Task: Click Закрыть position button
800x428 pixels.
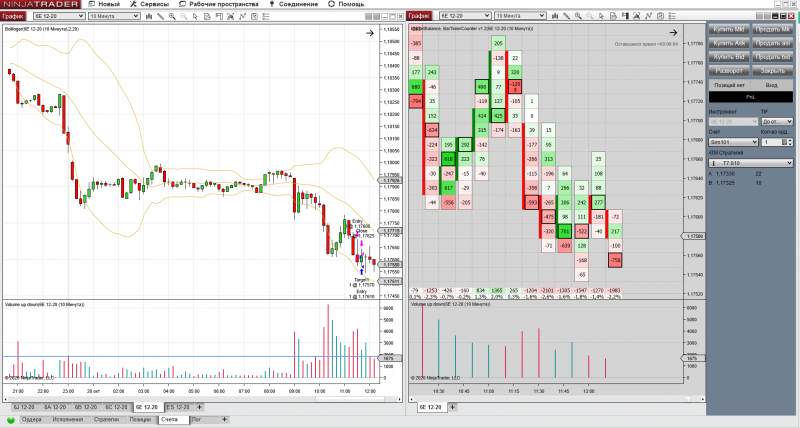Action: [772, 70]
